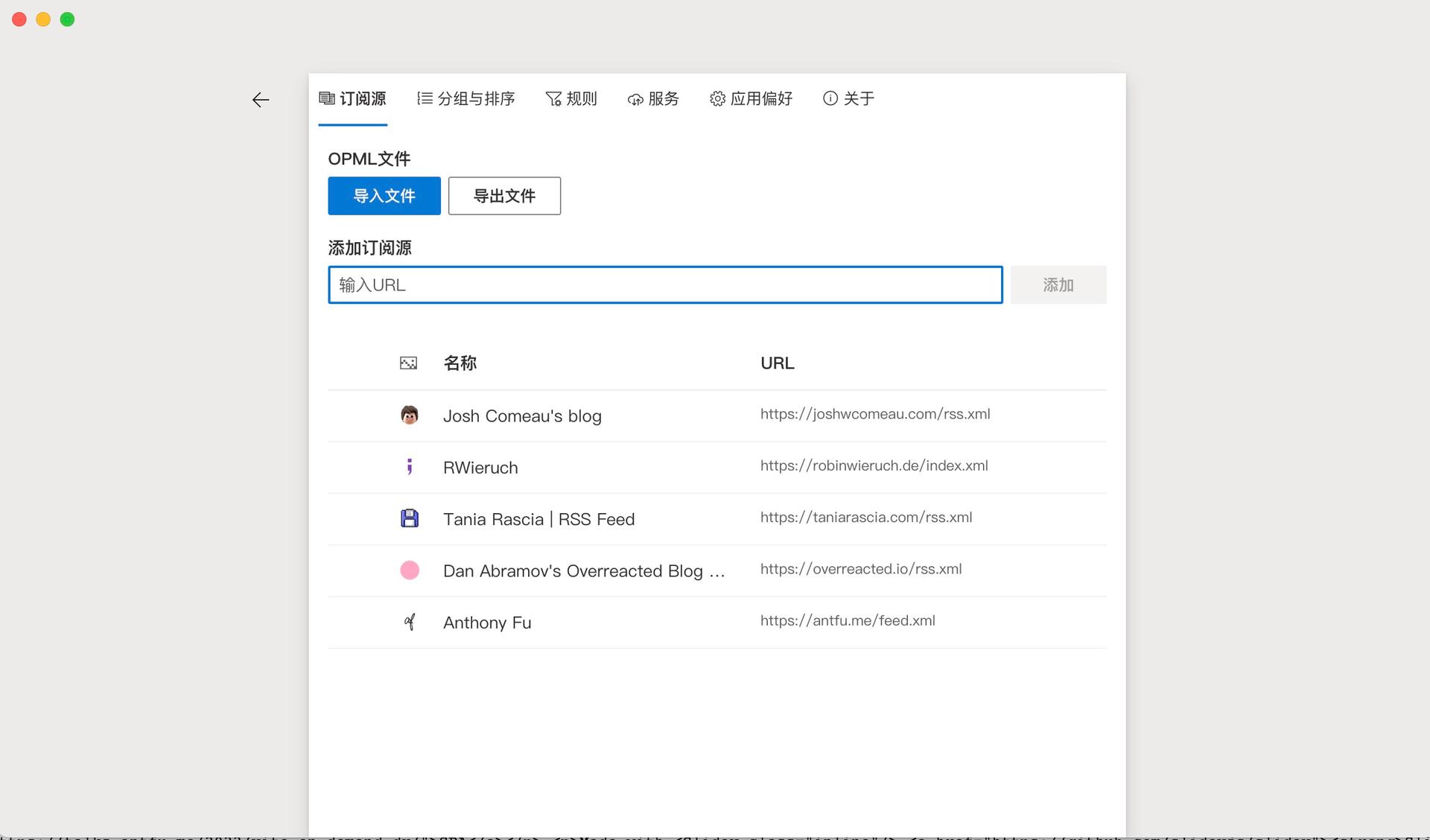
Task: Open the 服务 tab
Action: point(653,99)
